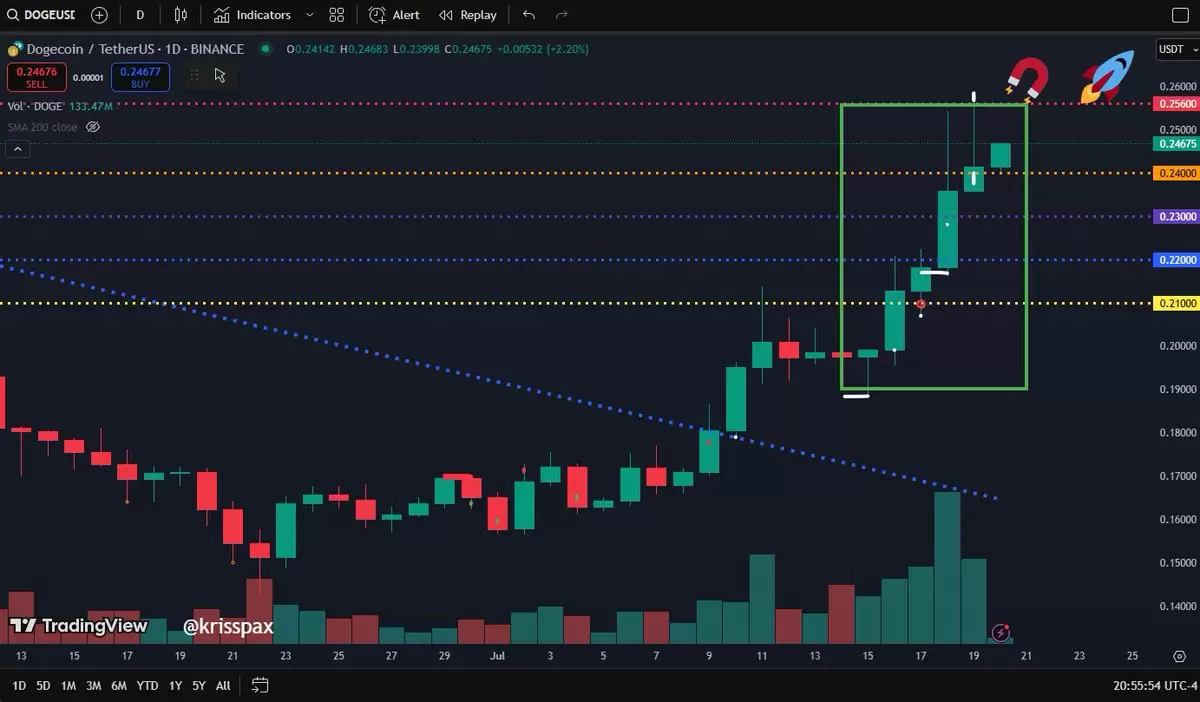The height and width of the screenshot is (702, 1200).
Task: Switch range to All
Action: (x=223, y=686)
